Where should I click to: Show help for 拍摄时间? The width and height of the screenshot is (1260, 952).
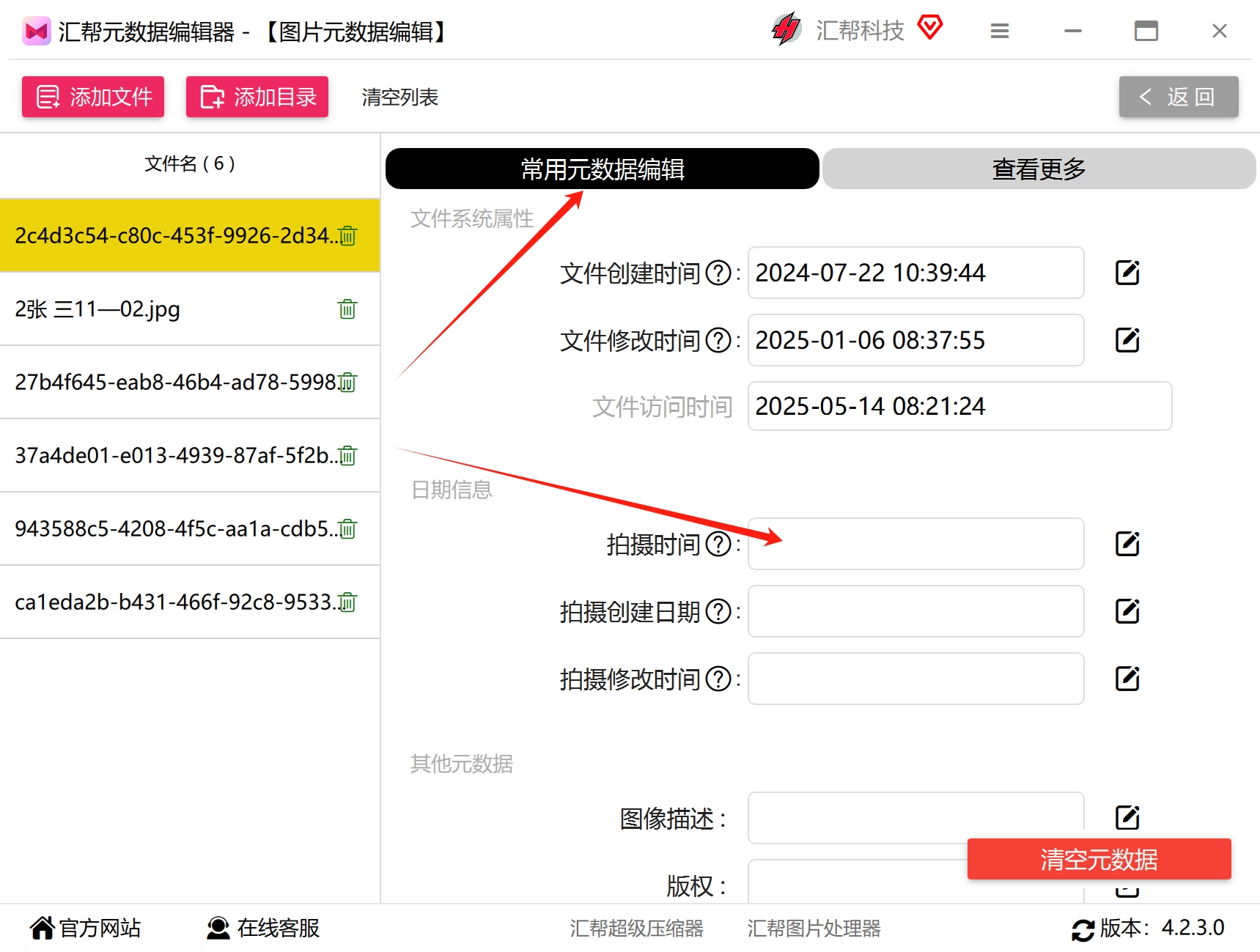coord(718,545)
